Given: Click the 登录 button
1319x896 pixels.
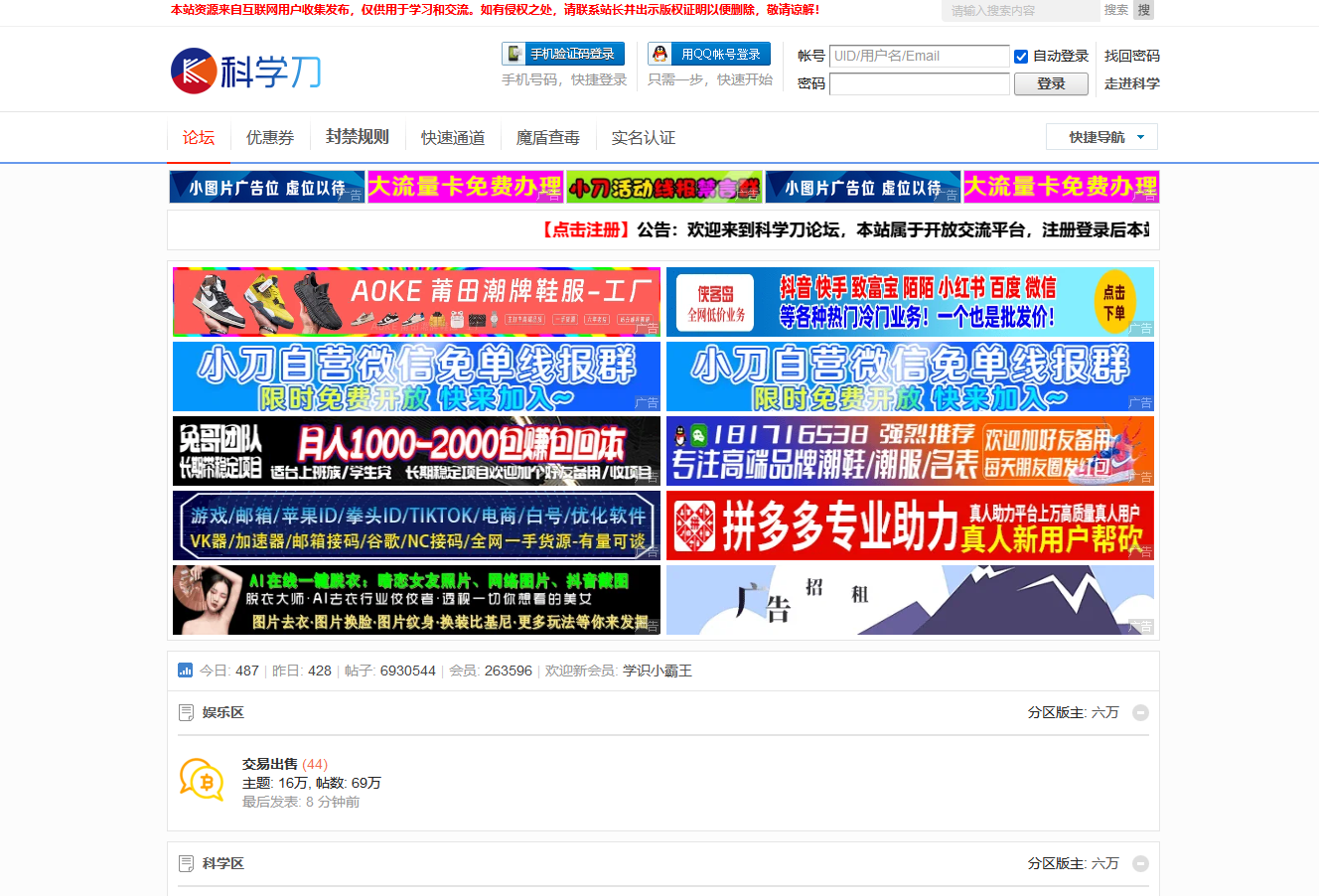Looking at the screenshot, I should pos(1050,84).
